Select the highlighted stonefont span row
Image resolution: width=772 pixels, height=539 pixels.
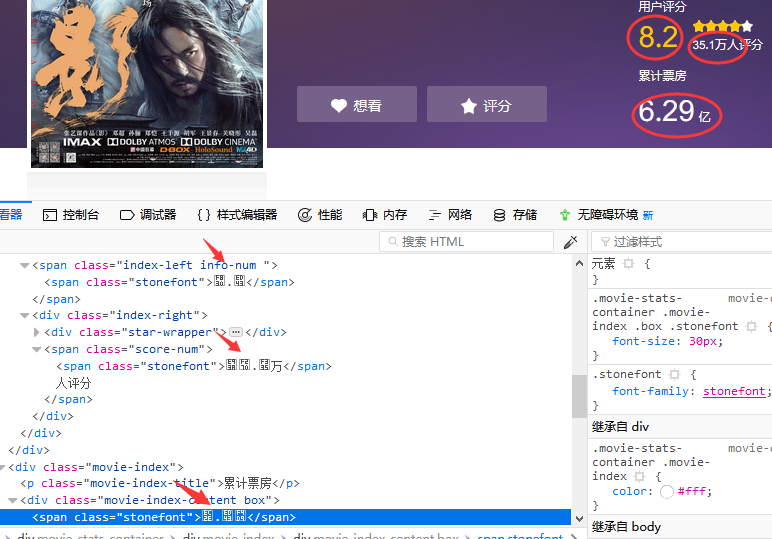pos(286,517)
